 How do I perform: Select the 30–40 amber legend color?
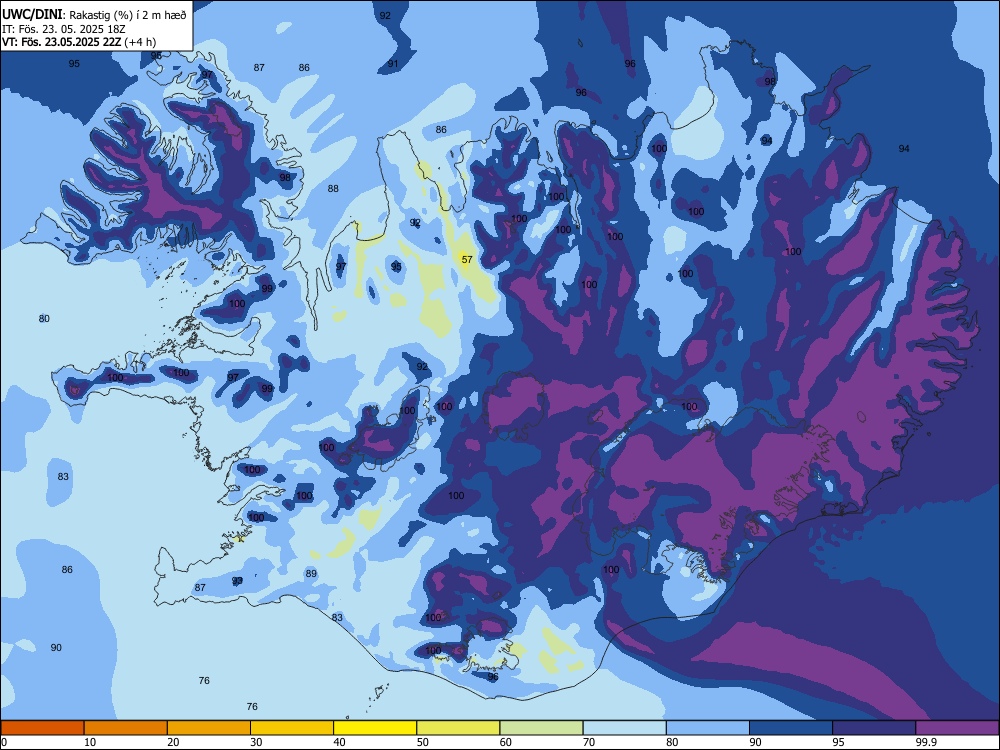(292, 728)
